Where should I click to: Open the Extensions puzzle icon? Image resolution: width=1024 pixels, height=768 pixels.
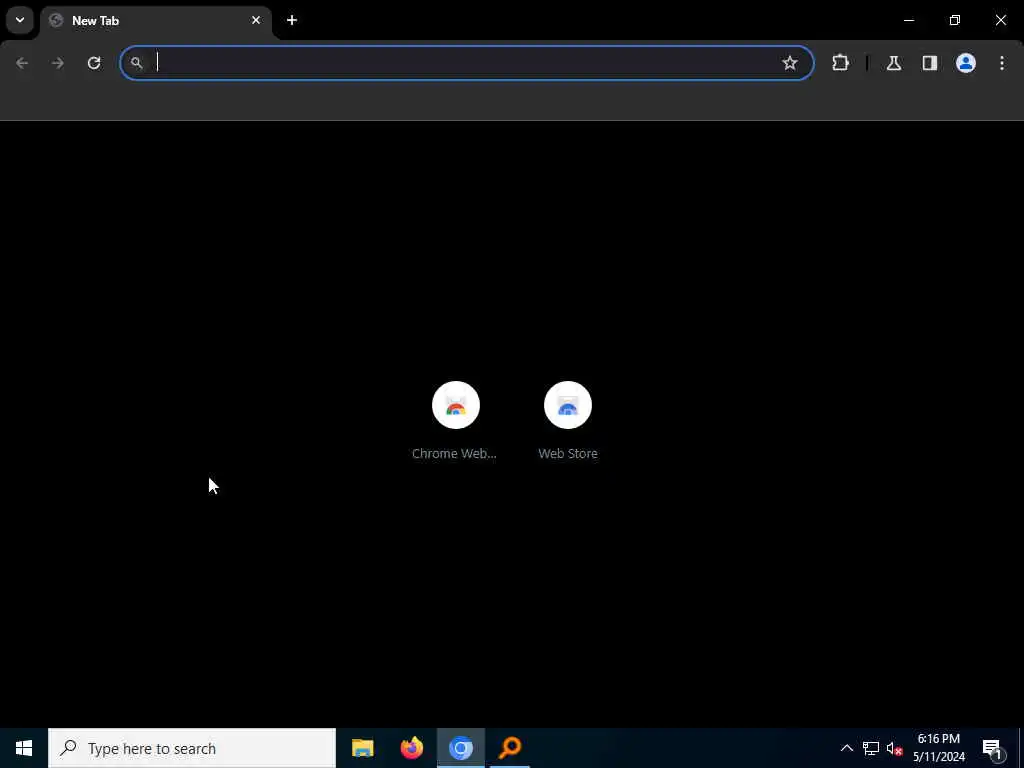840,63
